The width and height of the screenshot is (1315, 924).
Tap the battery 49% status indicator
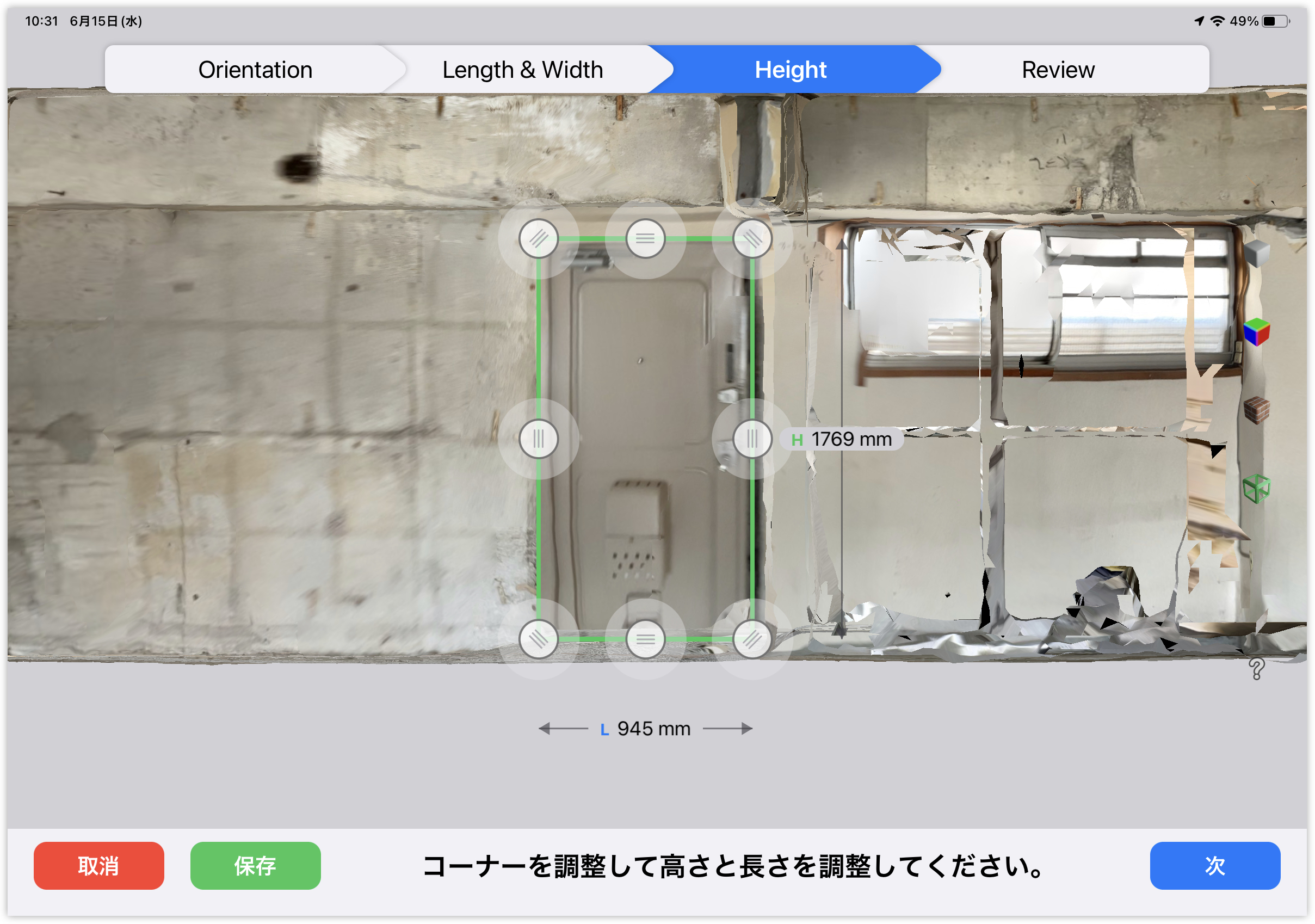(1260, 21)
